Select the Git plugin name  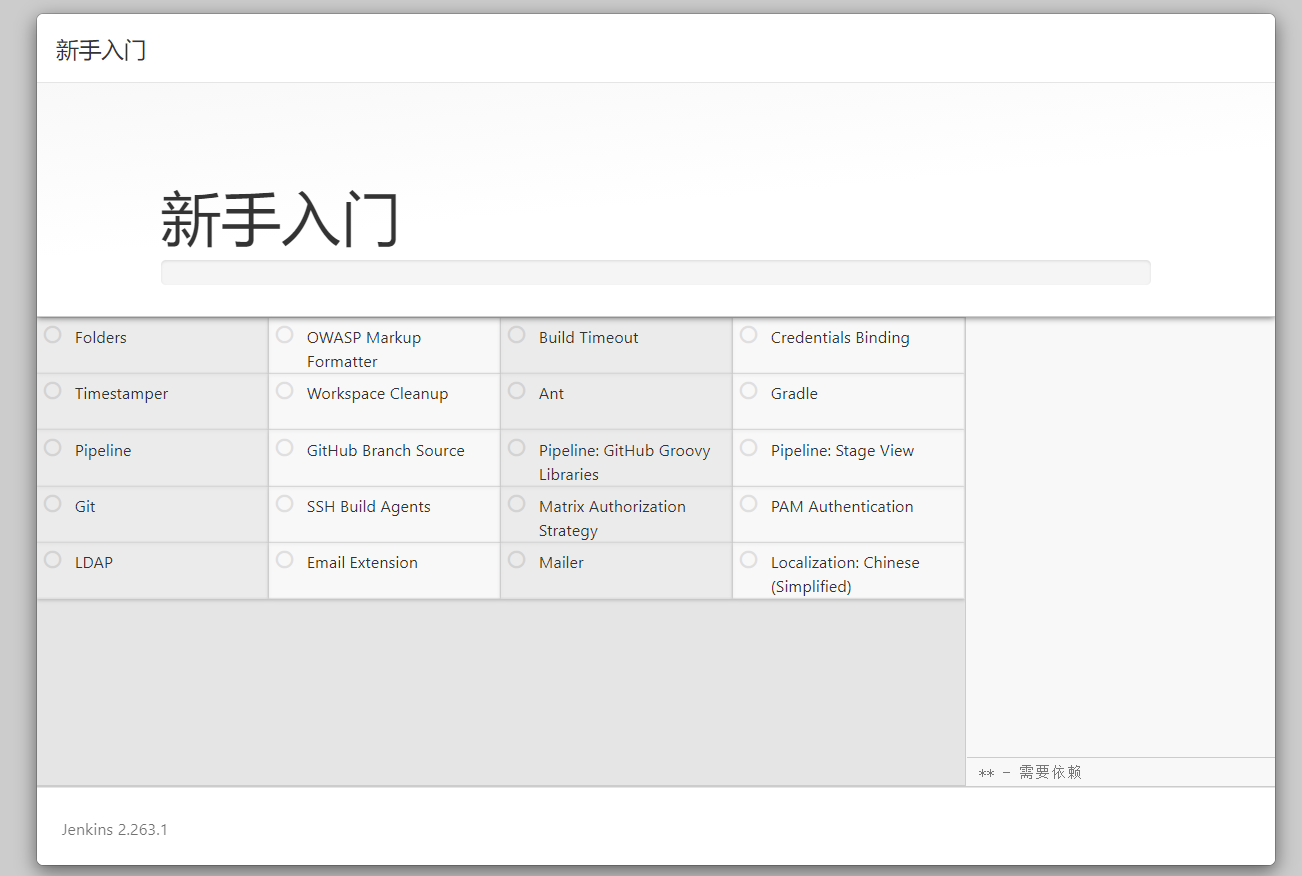[x=85, y=507]
